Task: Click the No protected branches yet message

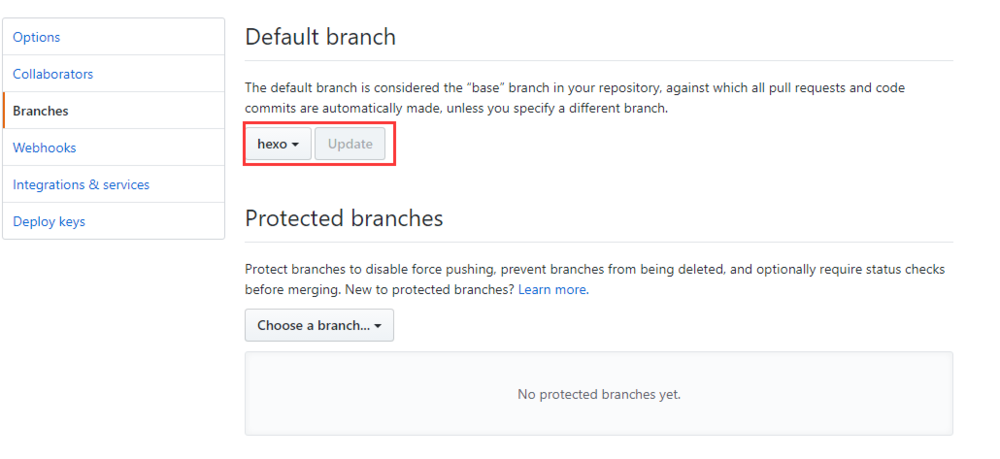Action: [598, 394]
